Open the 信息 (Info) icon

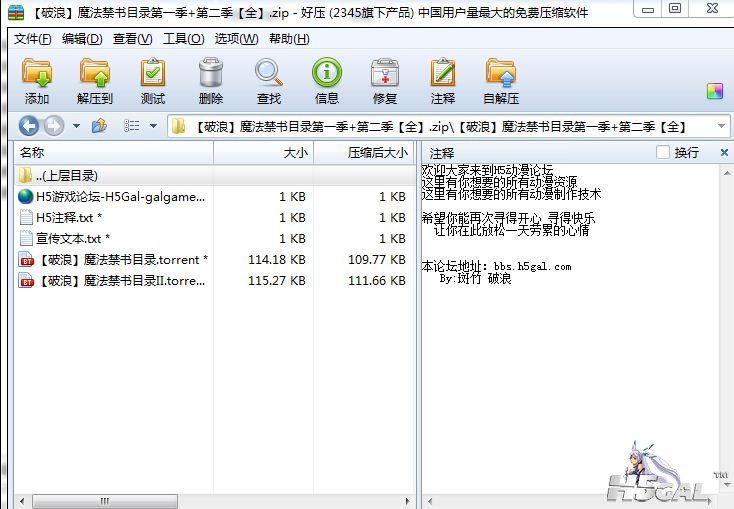point(327,81)
